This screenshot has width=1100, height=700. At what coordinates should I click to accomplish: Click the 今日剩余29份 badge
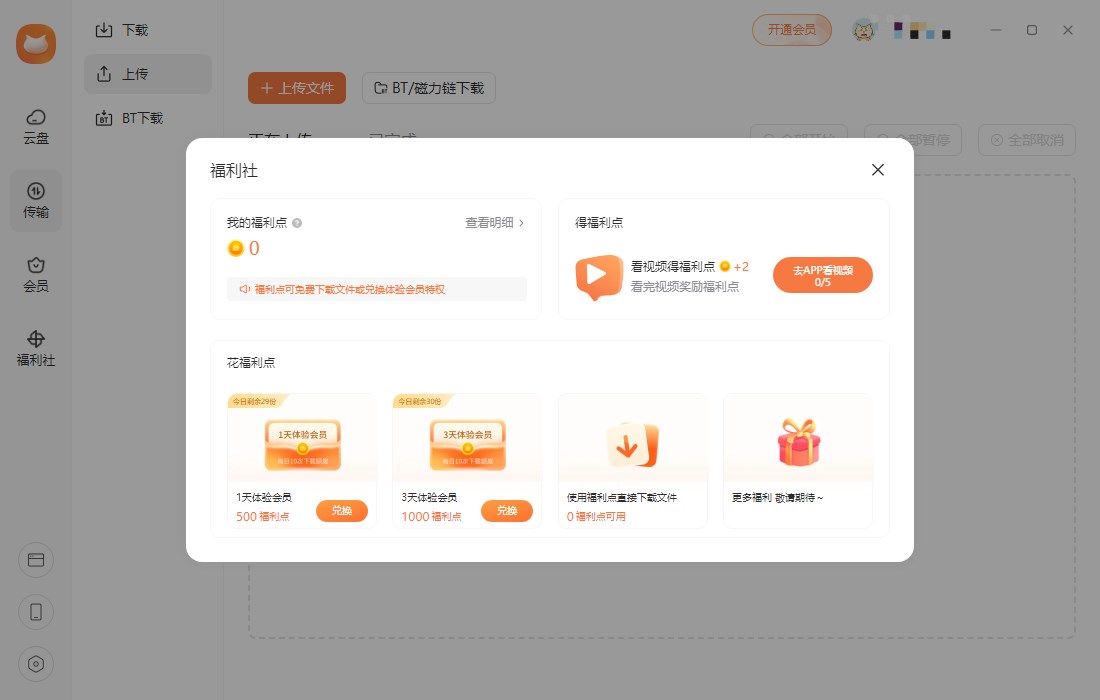(255, 401)
